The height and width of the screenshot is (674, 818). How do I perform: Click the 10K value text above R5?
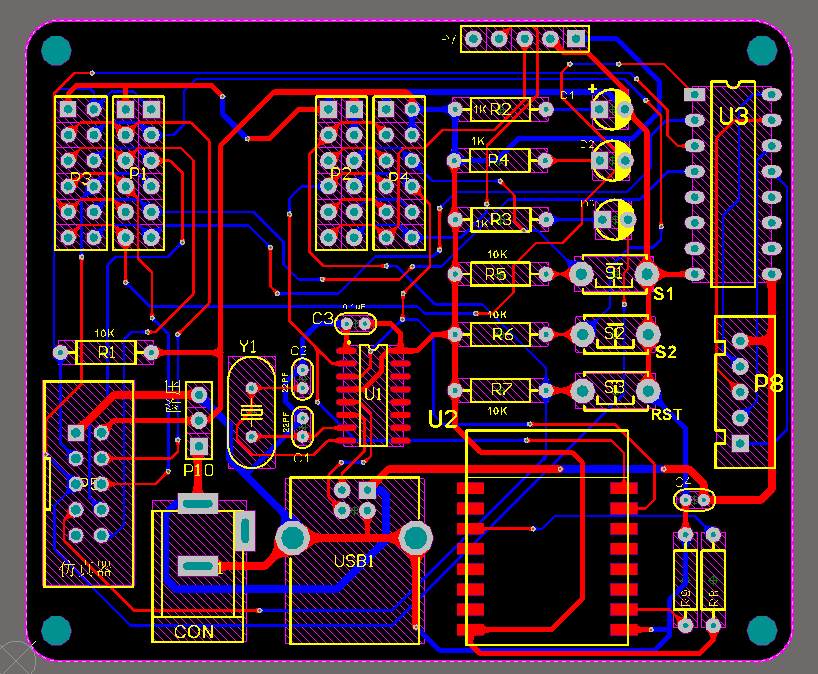coord(497,254)
